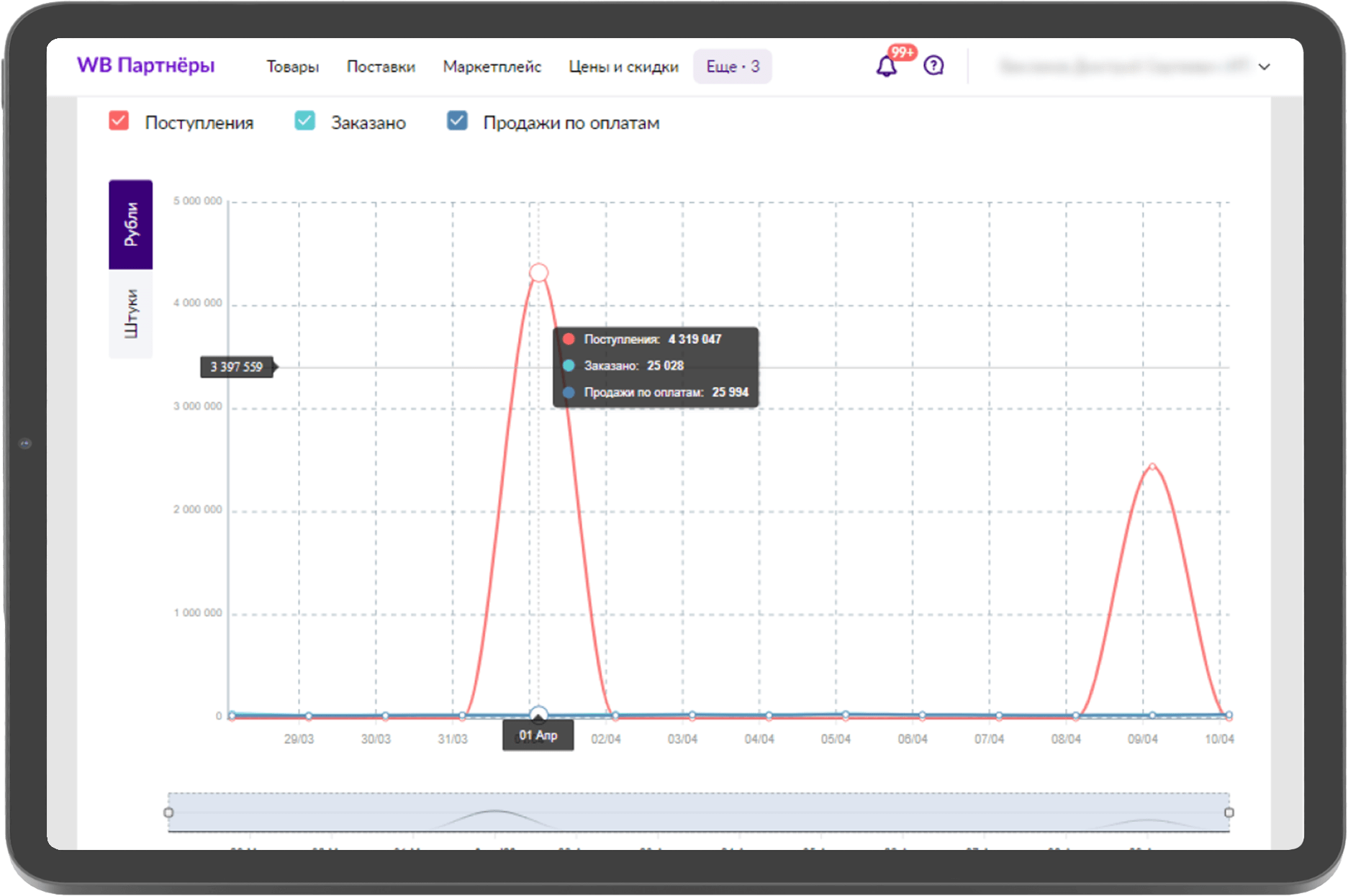Select the Рубли tab
This screenshot has width=1348, height=896.
131,225
